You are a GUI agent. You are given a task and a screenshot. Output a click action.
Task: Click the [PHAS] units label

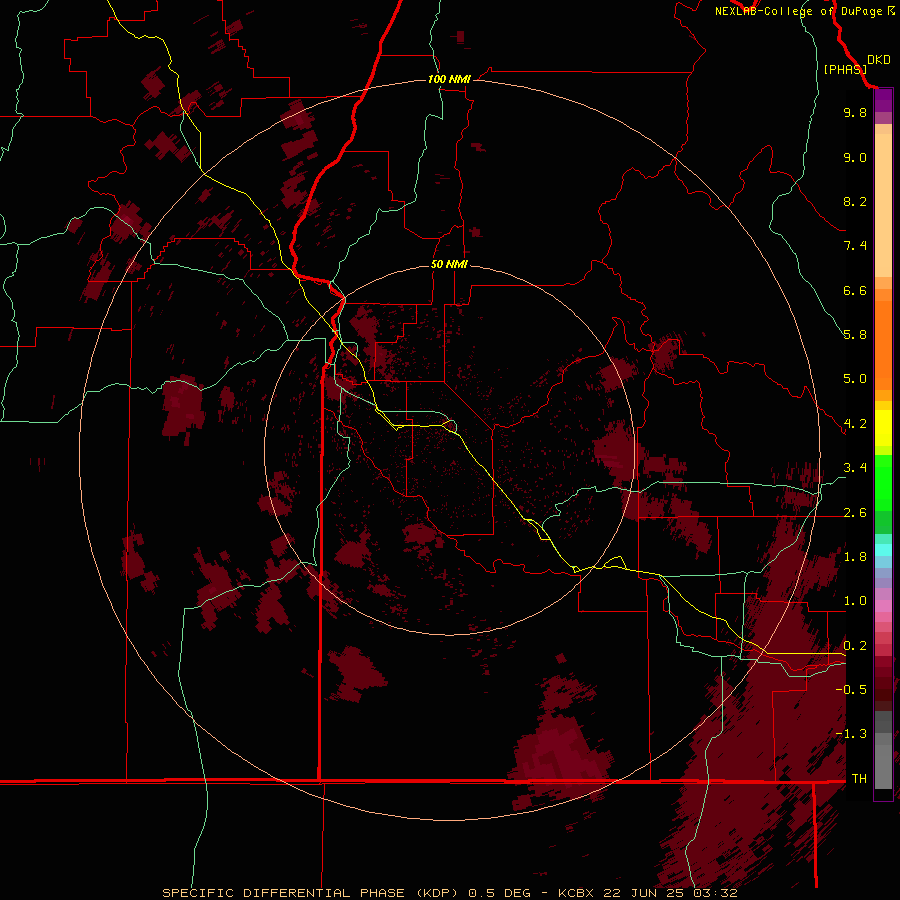tap(845, 69)
